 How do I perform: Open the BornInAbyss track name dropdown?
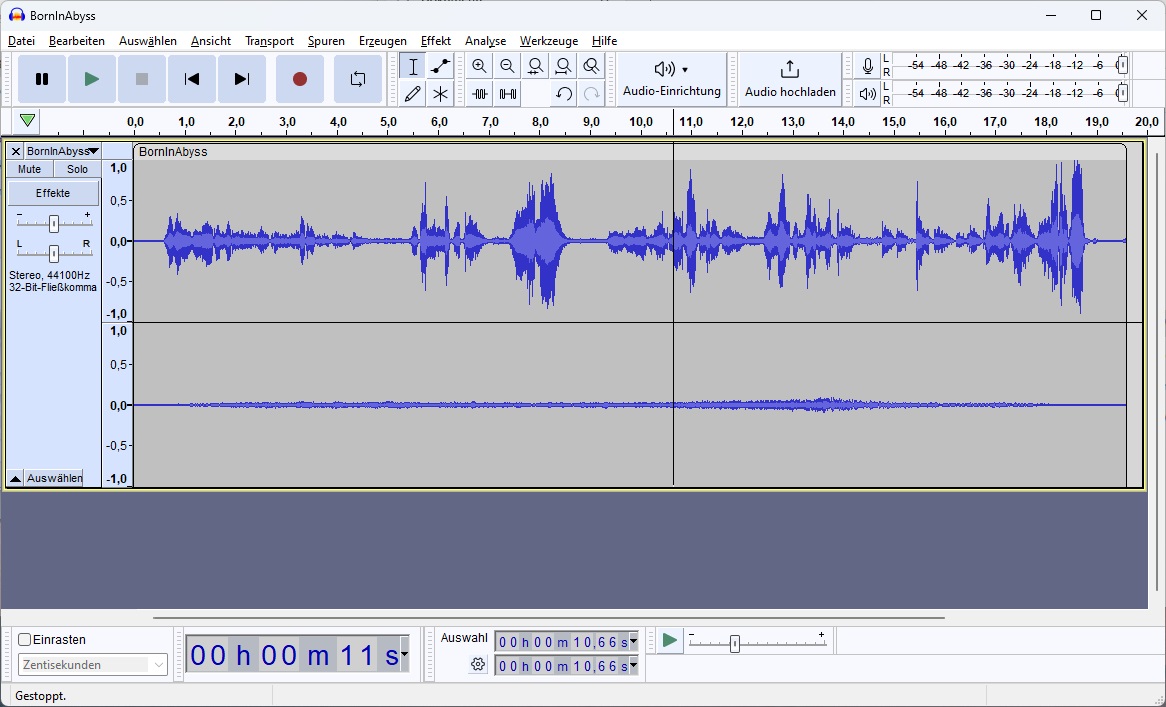pyautogui.click(x=62, y=151)
